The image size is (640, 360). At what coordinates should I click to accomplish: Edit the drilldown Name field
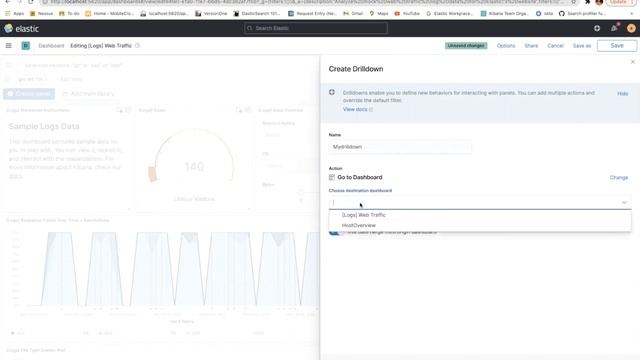click(x=400, y=147)
